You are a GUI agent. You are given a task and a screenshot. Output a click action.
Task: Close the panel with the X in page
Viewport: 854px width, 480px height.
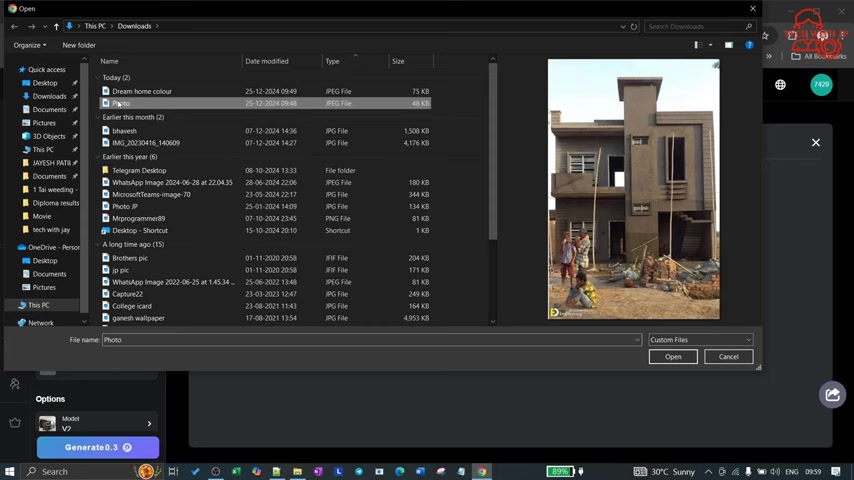(815, 143)
